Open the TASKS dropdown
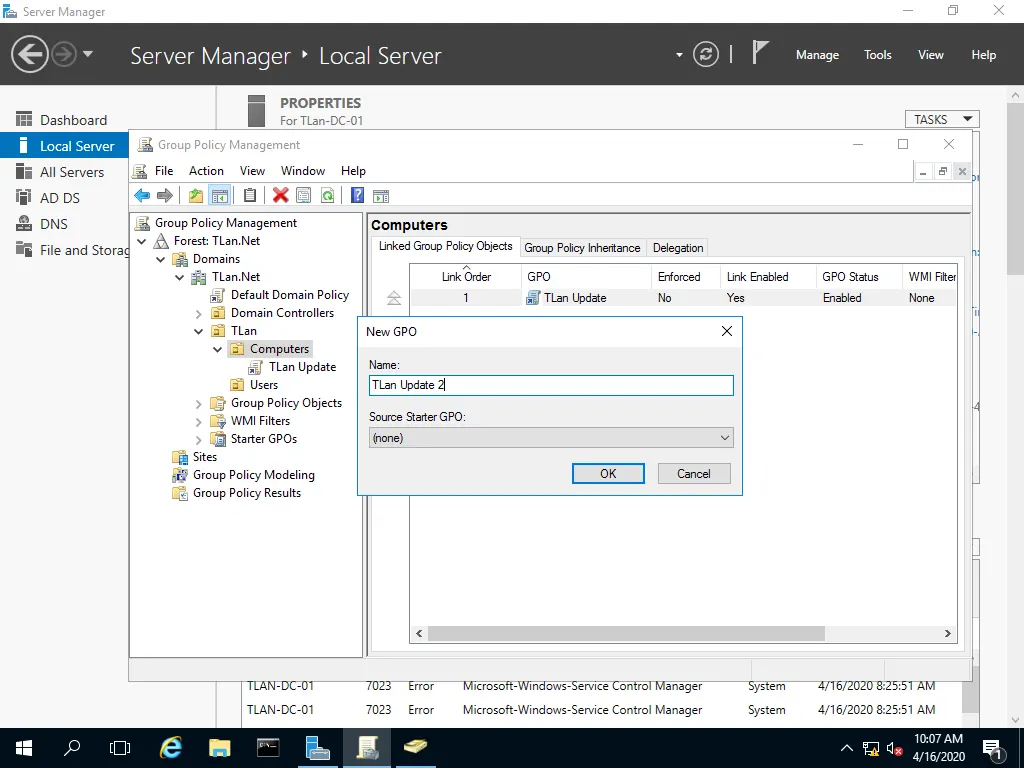The image size is (1024, 768). click(941, 119)
